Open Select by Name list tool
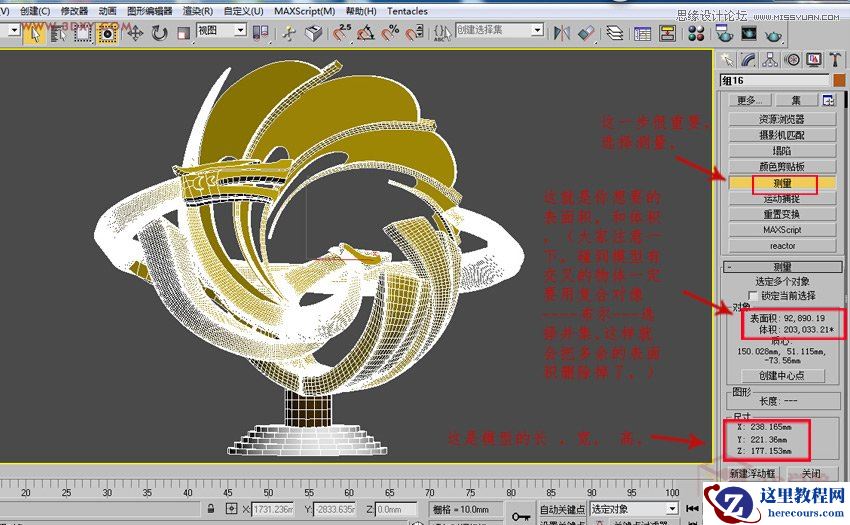Viewport: 850px width, 525px height. (58, 34)
